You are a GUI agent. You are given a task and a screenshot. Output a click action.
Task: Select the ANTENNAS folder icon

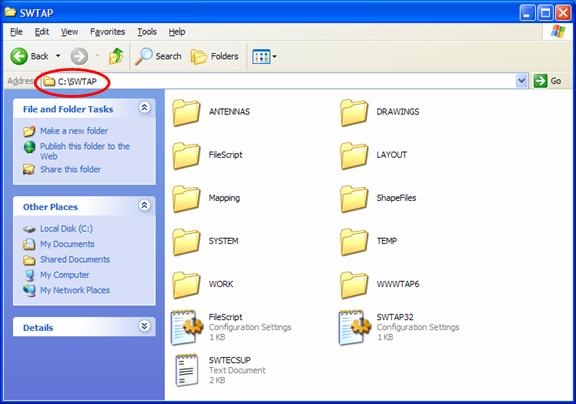[x=186, y=112]
